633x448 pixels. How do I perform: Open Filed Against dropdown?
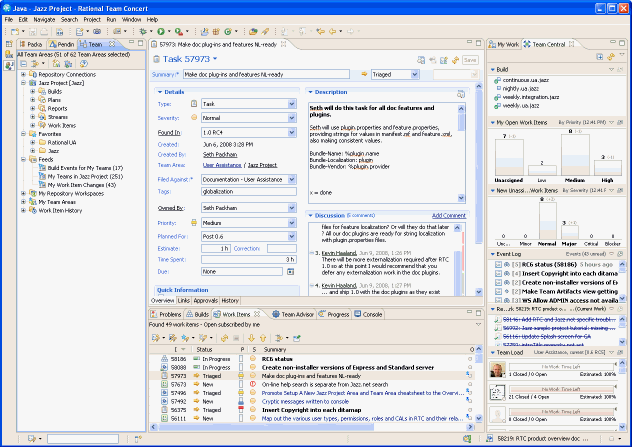(292, 180)
